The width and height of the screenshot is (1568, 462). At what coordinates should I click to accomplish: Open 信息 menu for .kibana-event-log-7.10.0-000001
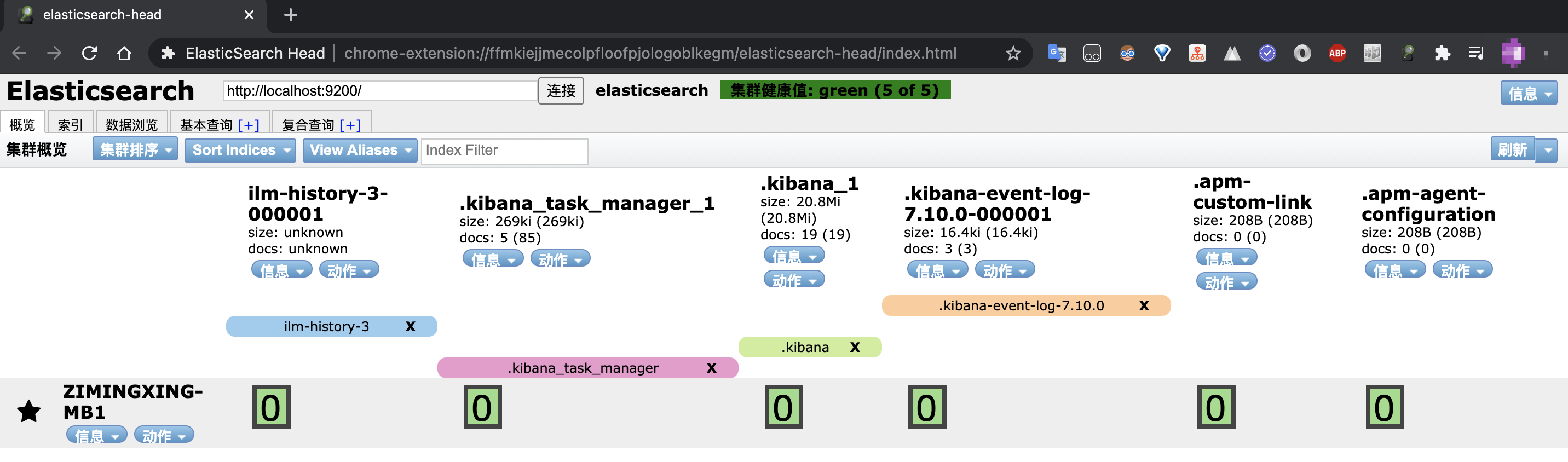(937, 270)
